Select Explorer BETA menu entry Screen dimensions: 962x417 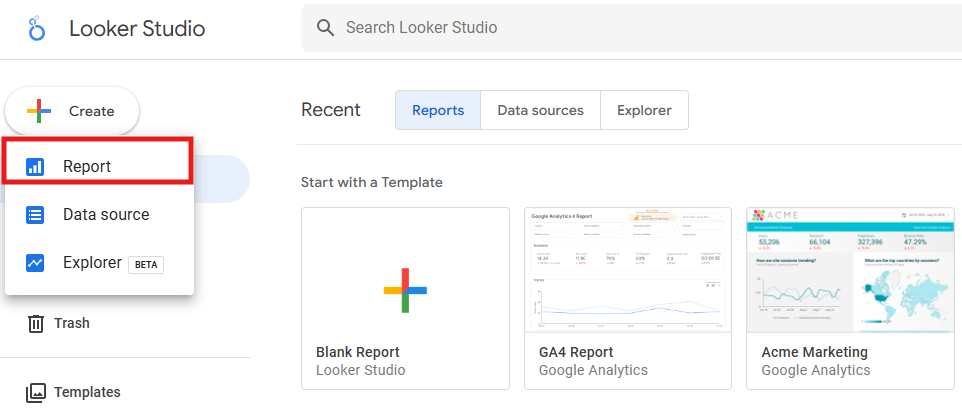coord(112,263)
